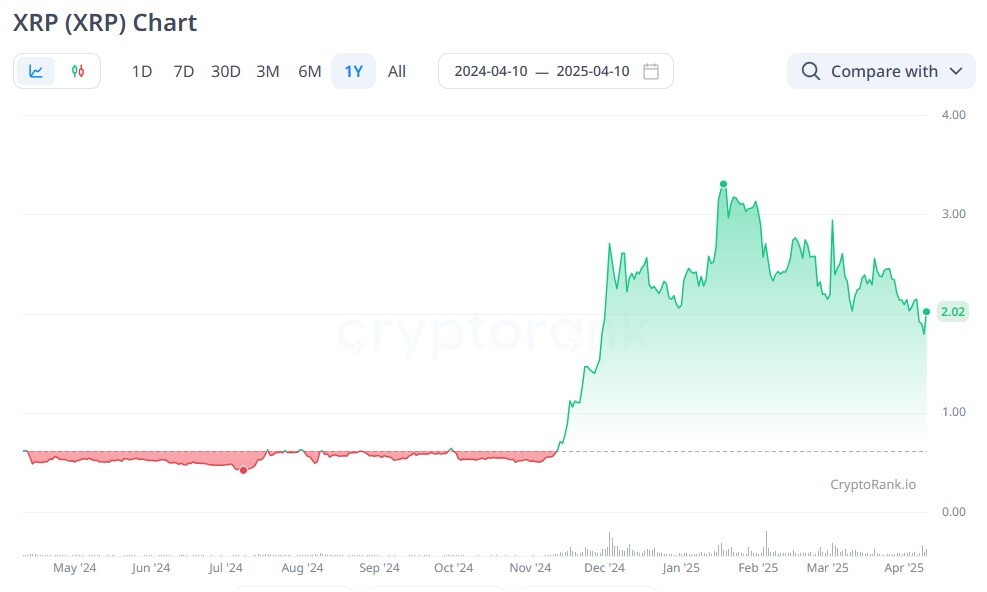Choose the 30D time range
987x592 pixels.
(225, 71)
